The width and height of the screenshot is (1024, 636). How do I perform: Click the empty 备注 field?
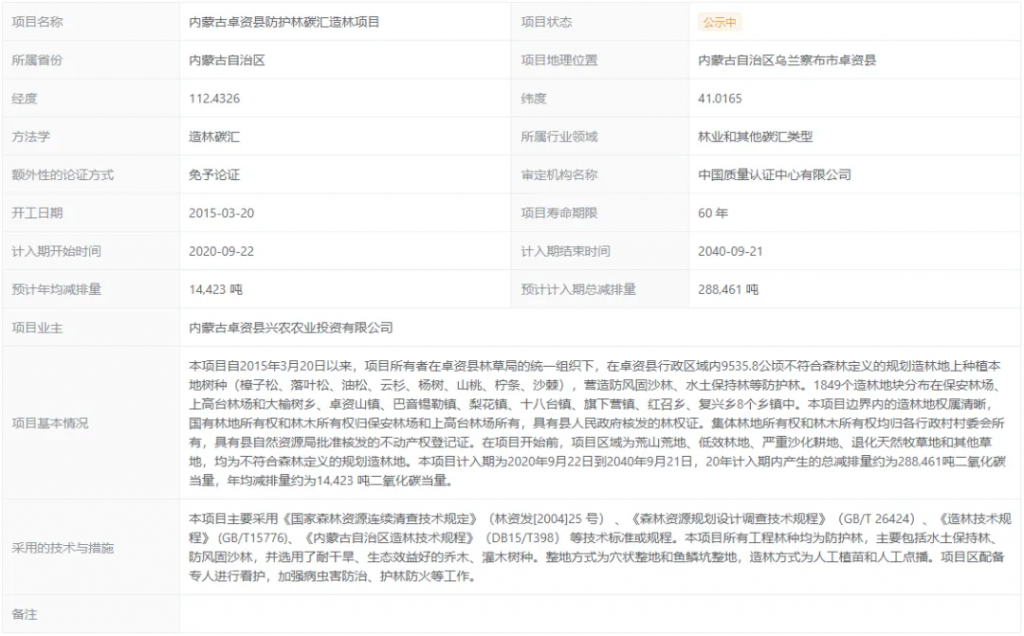coord(600,614)
